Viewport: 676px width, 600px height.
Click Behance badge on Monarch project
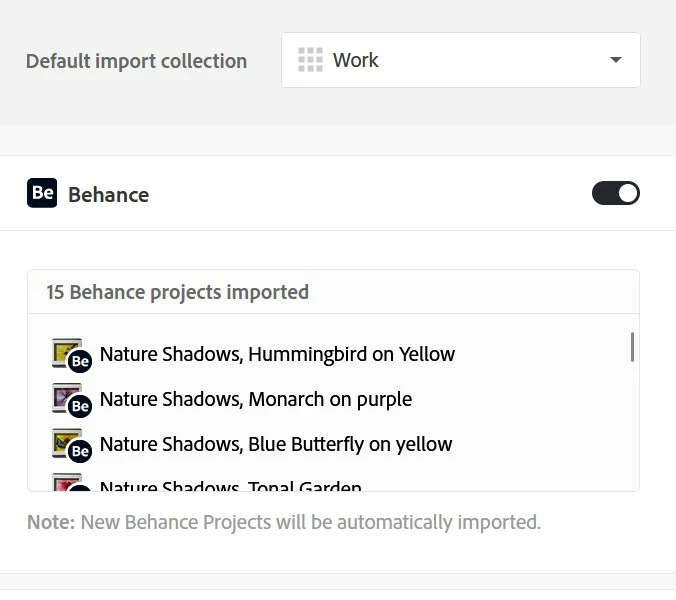(81, 406)
